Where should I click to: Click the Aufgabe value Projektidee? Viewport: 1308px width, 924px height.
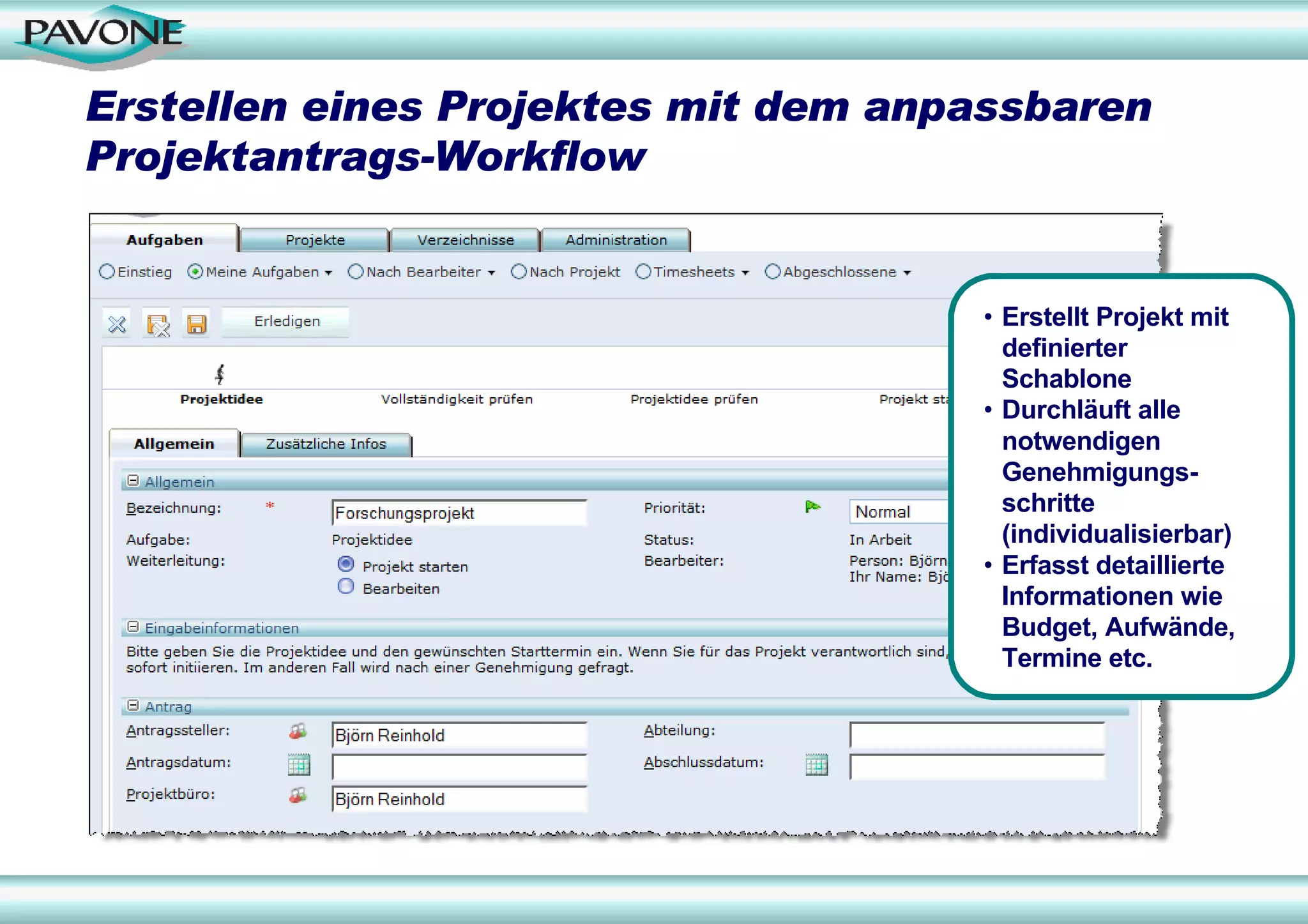[372, 540]
